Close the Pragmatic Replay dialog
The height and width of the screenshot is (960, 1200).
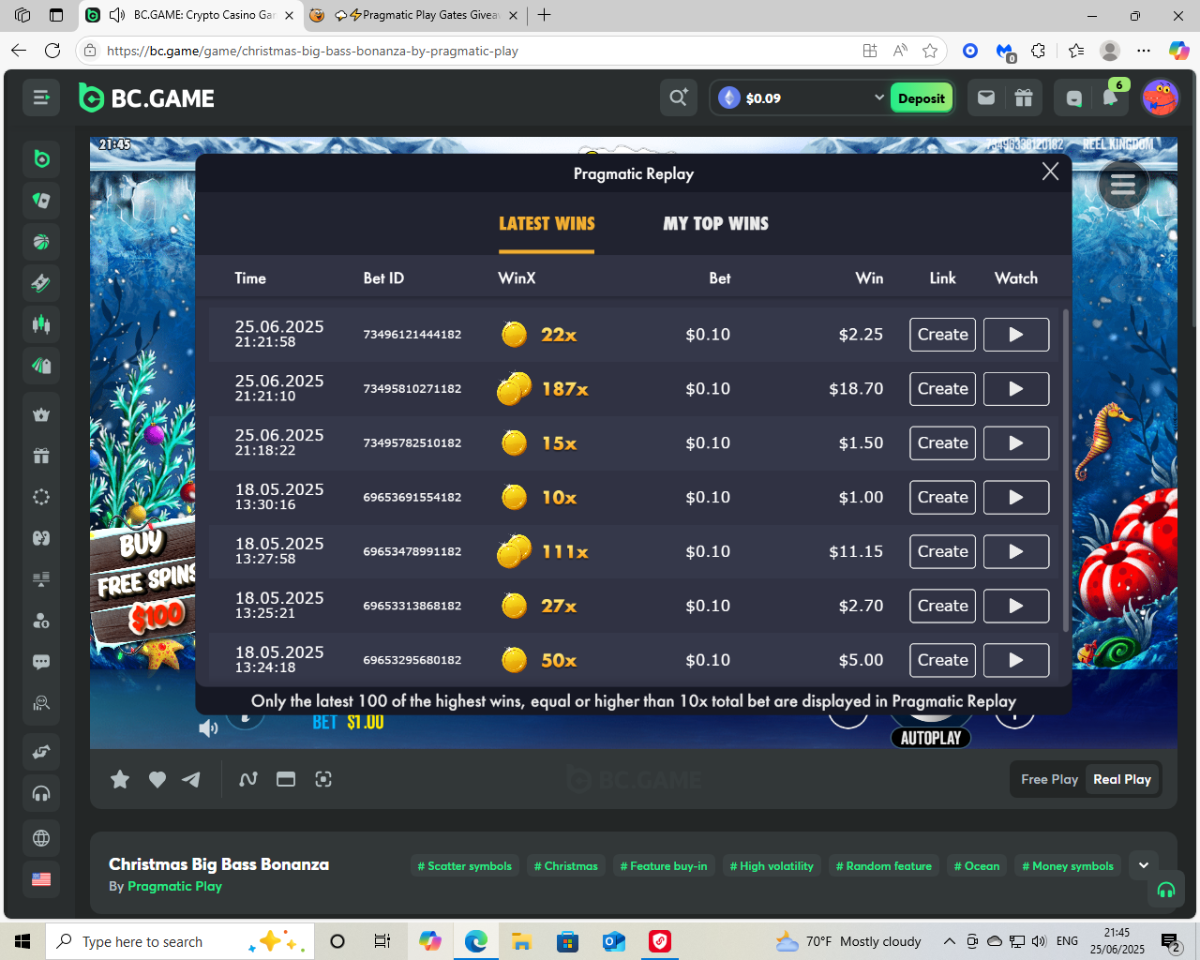[1050, 172]
